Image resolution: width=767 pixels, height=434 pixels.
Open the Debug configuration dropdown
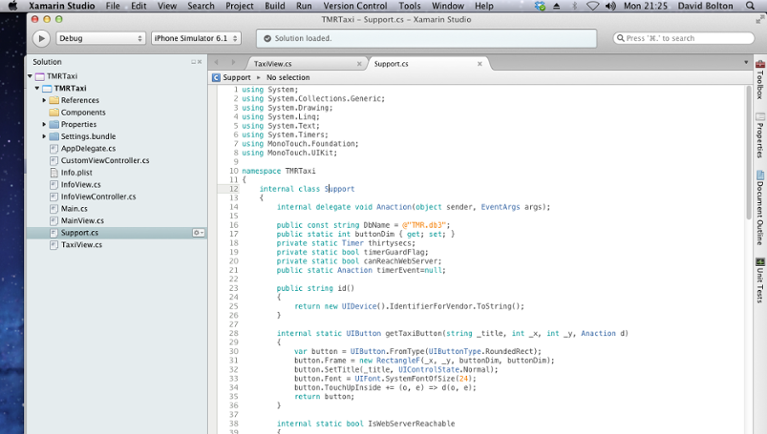pos(100,38)
